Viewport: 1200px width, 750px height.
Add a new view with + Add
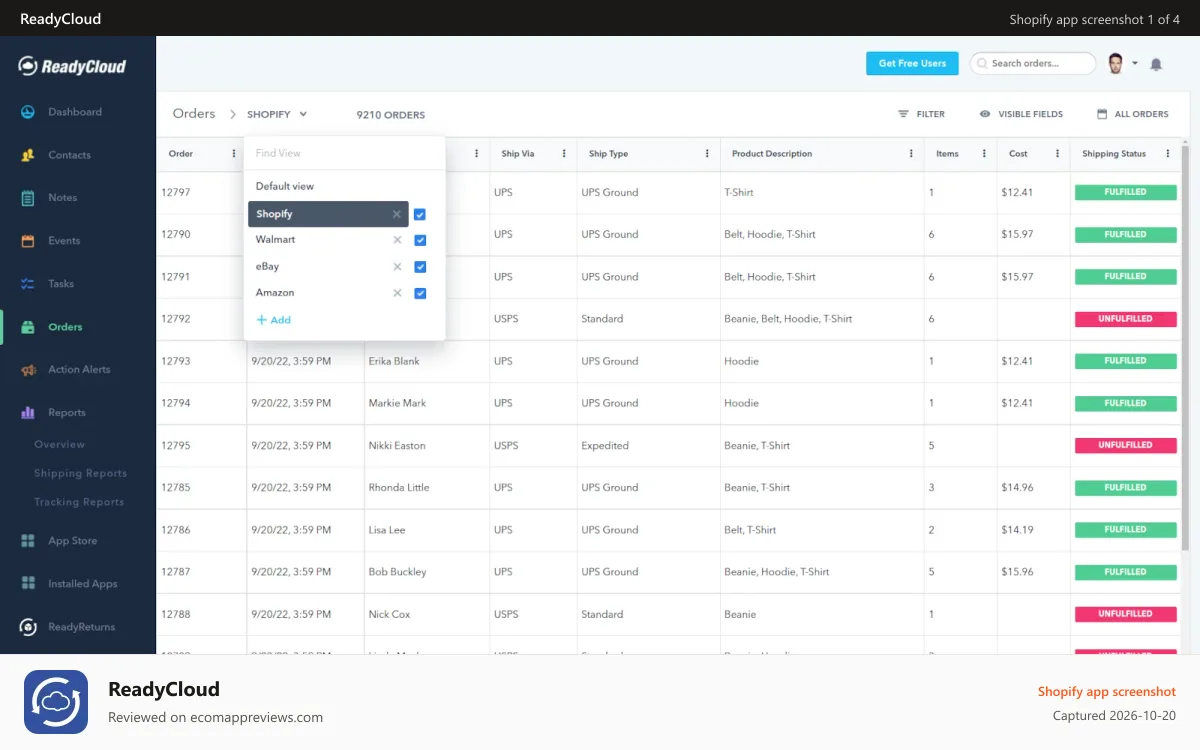pyautogui.click(x=273, y=320)
